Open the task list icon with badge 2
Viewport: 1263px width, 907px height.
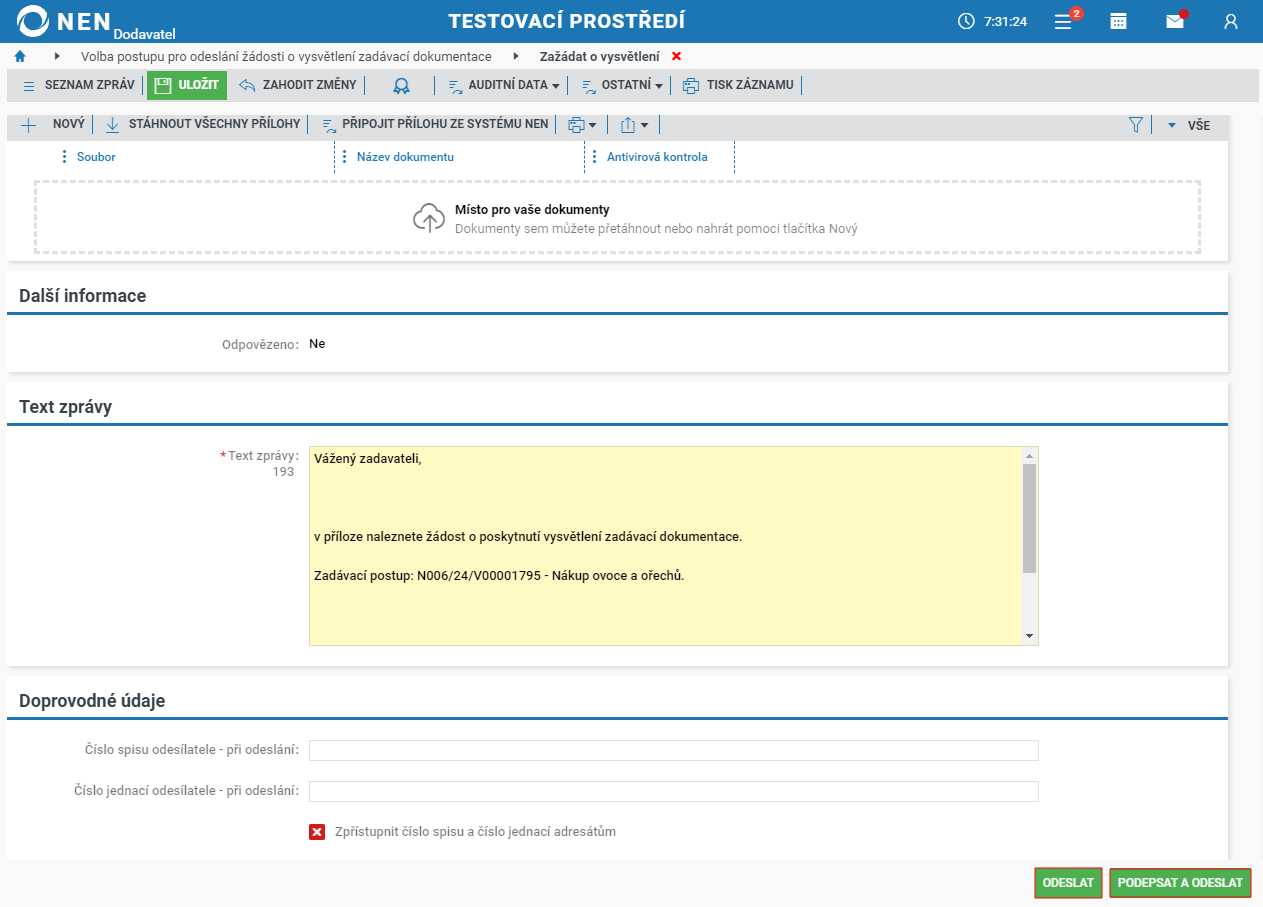click(1064, 21)
